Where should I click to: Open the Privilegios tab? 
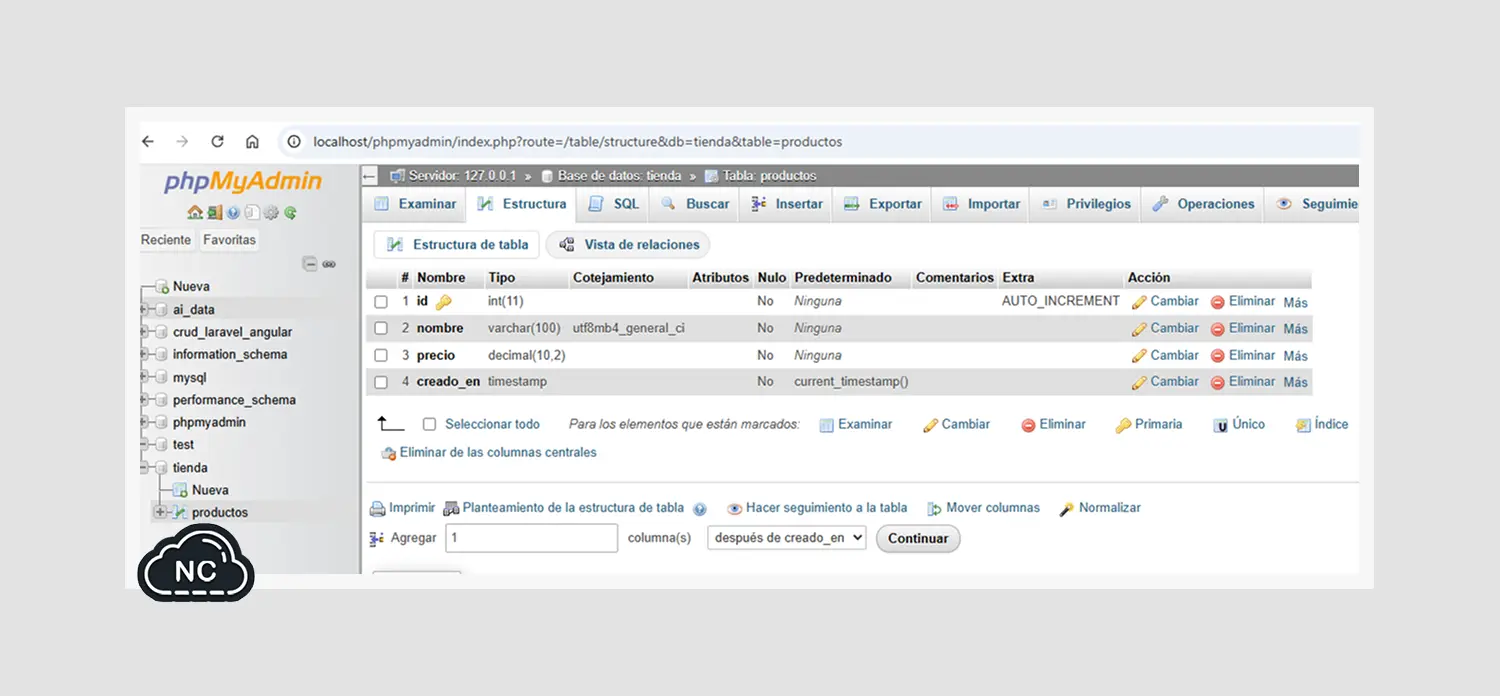pyautogui.click(x=1086, y=204)
